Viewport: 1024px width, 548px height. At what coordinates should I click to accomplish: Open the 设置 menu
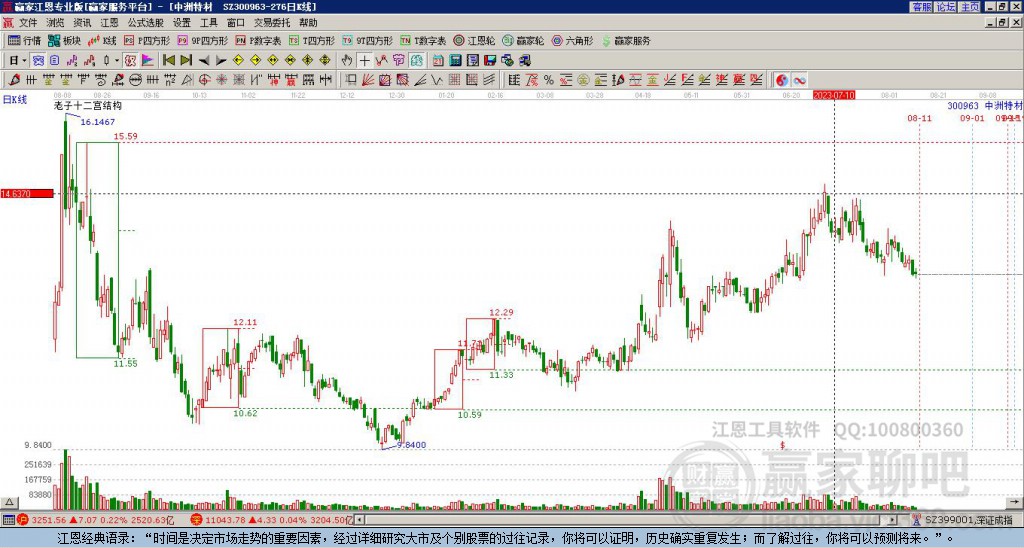click(182, 23)
